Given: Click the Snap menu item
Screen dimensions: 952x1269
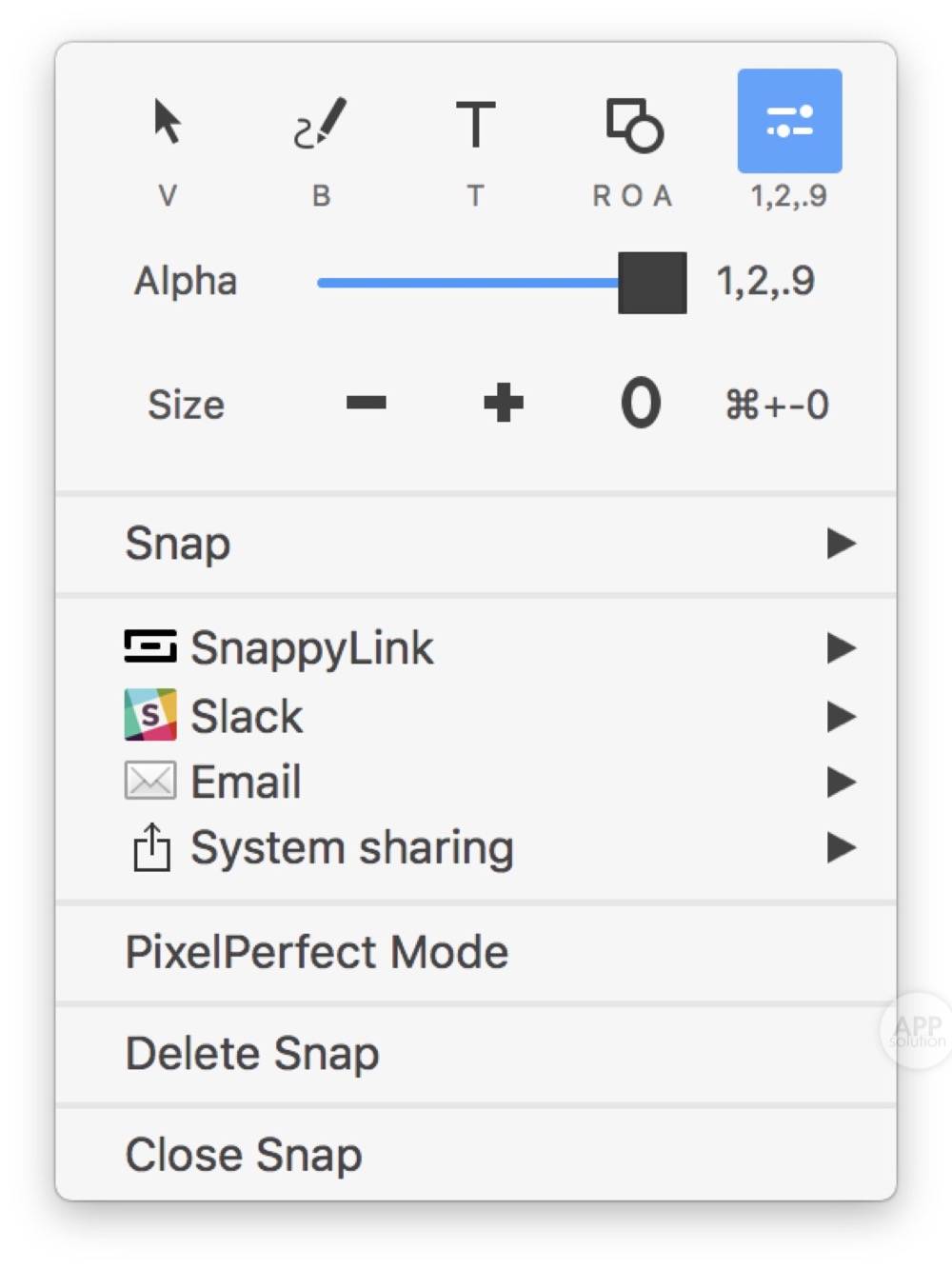Looking at the screenshot, I should (x=177, y=543).
